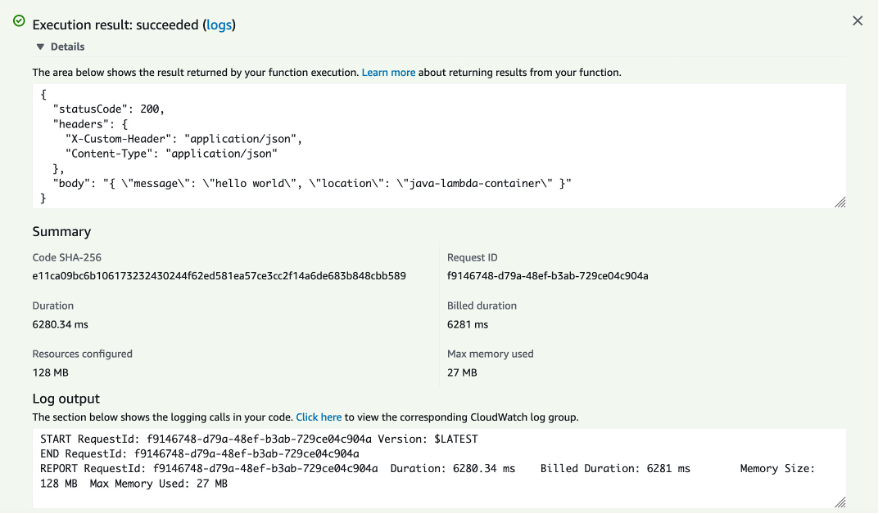Click the Summary section heading
The height and width of the screenshot is (514, 879).
61,232
